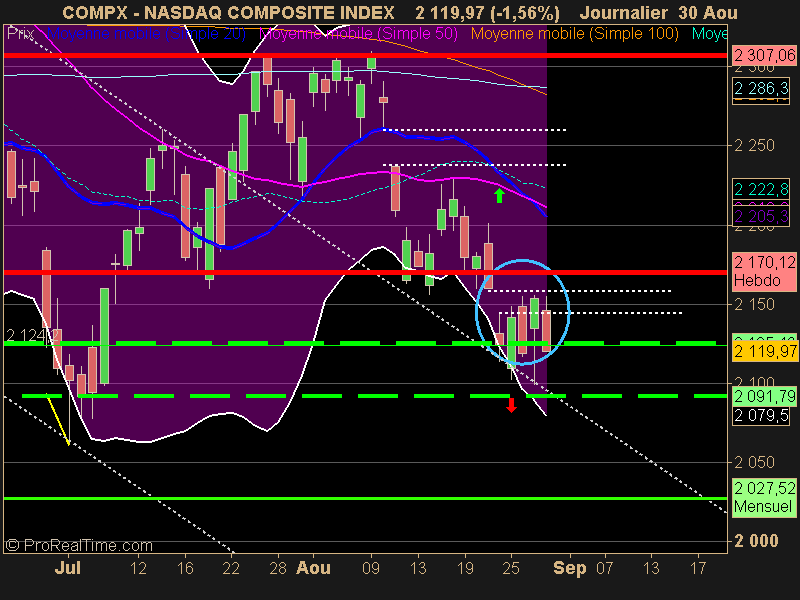Click the Sep month label on date axis

(570, 568)
